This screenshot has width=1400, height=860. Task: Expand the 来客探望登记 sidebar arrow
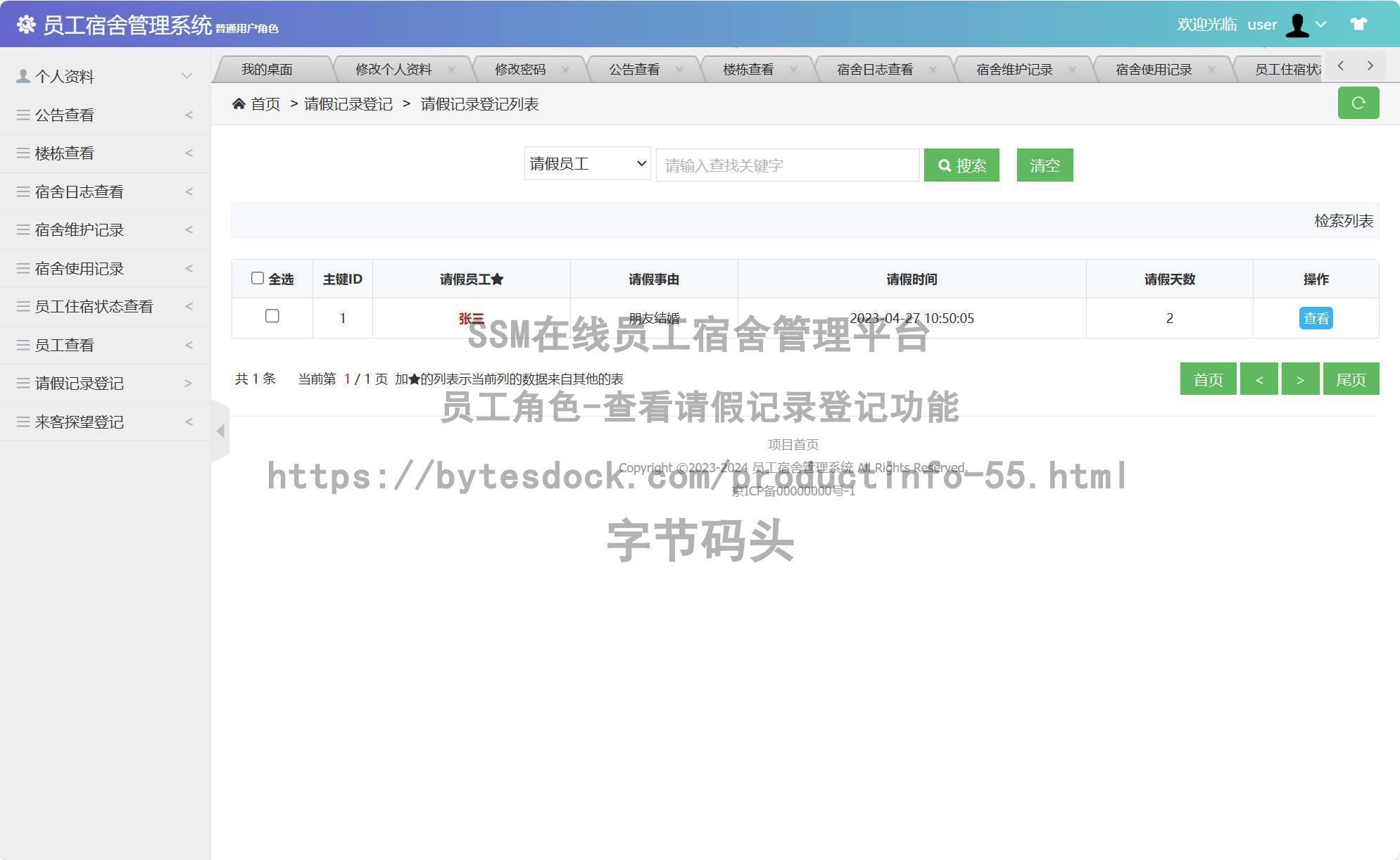point(189,422)
